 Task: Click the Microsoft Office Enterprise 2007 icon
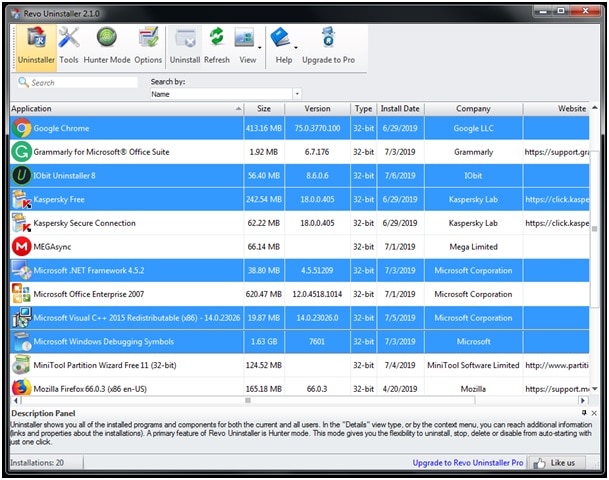pos(22,294)
